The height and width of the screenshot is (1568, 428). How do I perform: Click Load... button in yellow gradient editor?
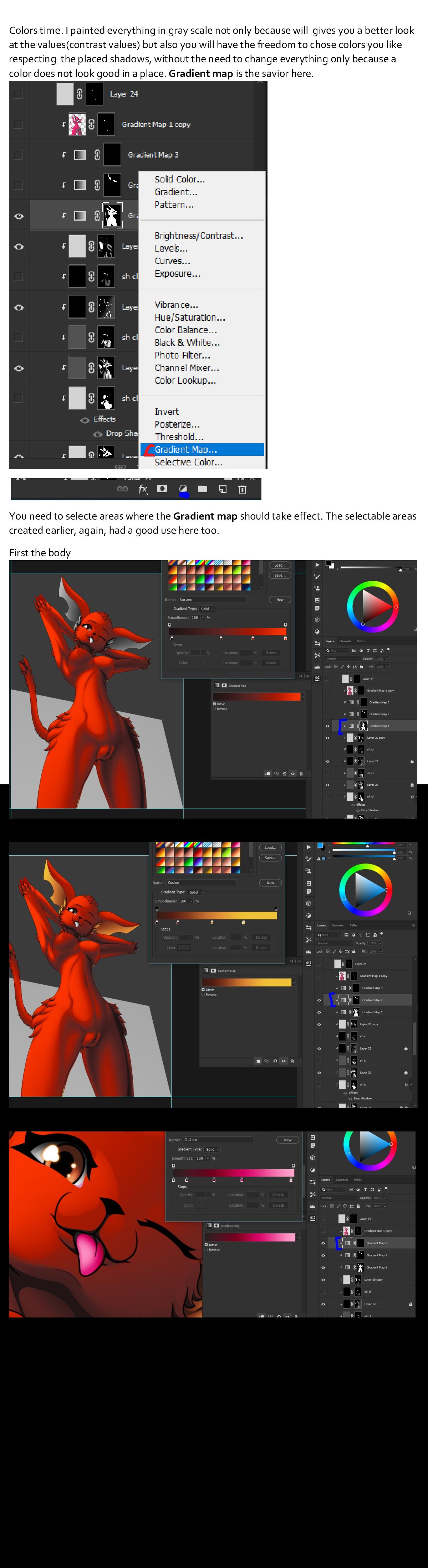click(x=270, y=847)
